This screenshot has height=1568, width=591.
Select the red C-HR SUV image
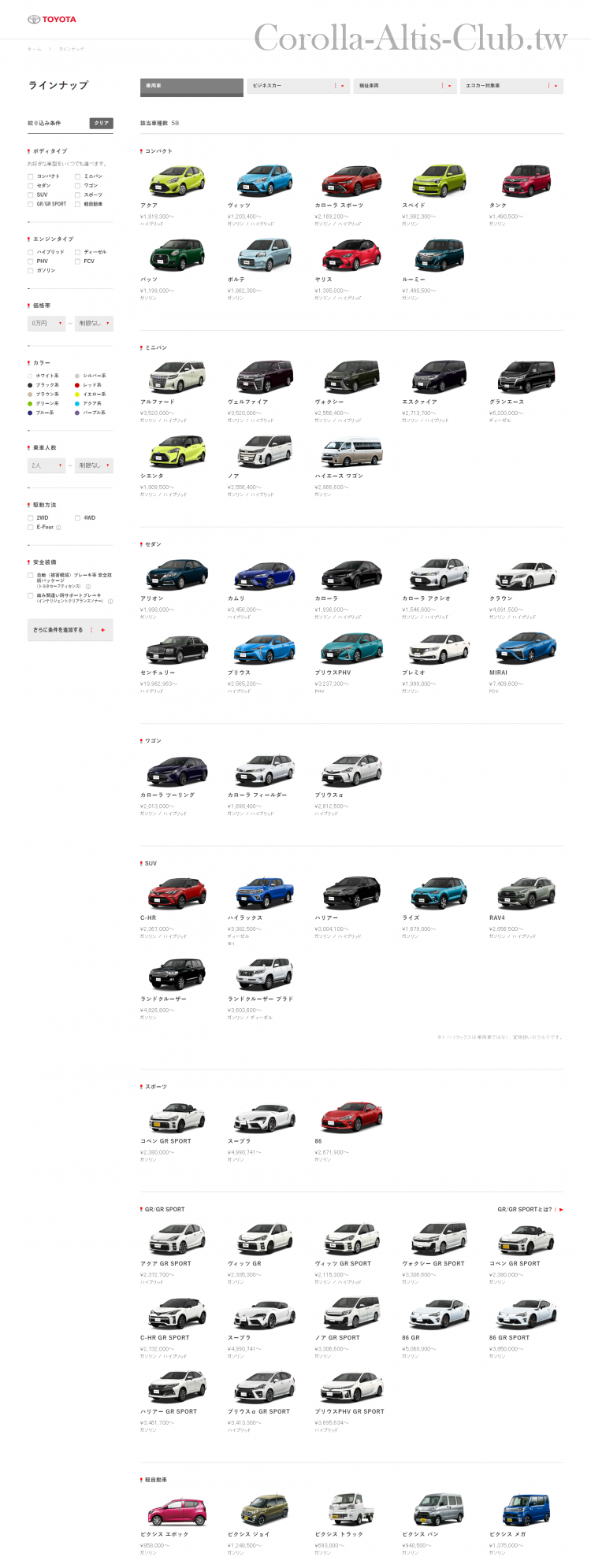[x=177, y=893]
